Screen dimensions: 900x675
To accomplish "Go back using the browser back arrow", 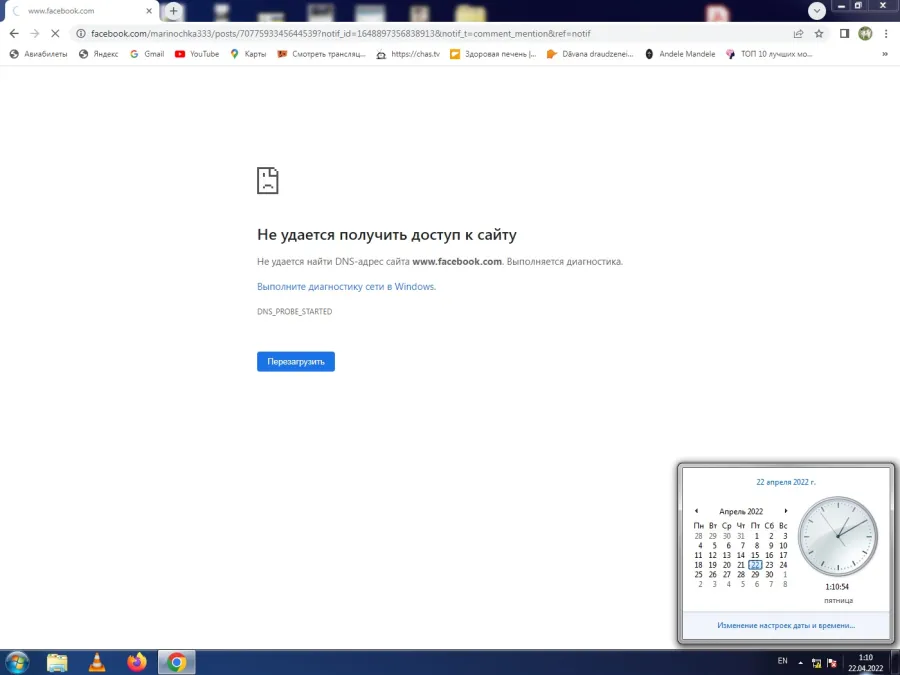I will click(x=14, y=34).
